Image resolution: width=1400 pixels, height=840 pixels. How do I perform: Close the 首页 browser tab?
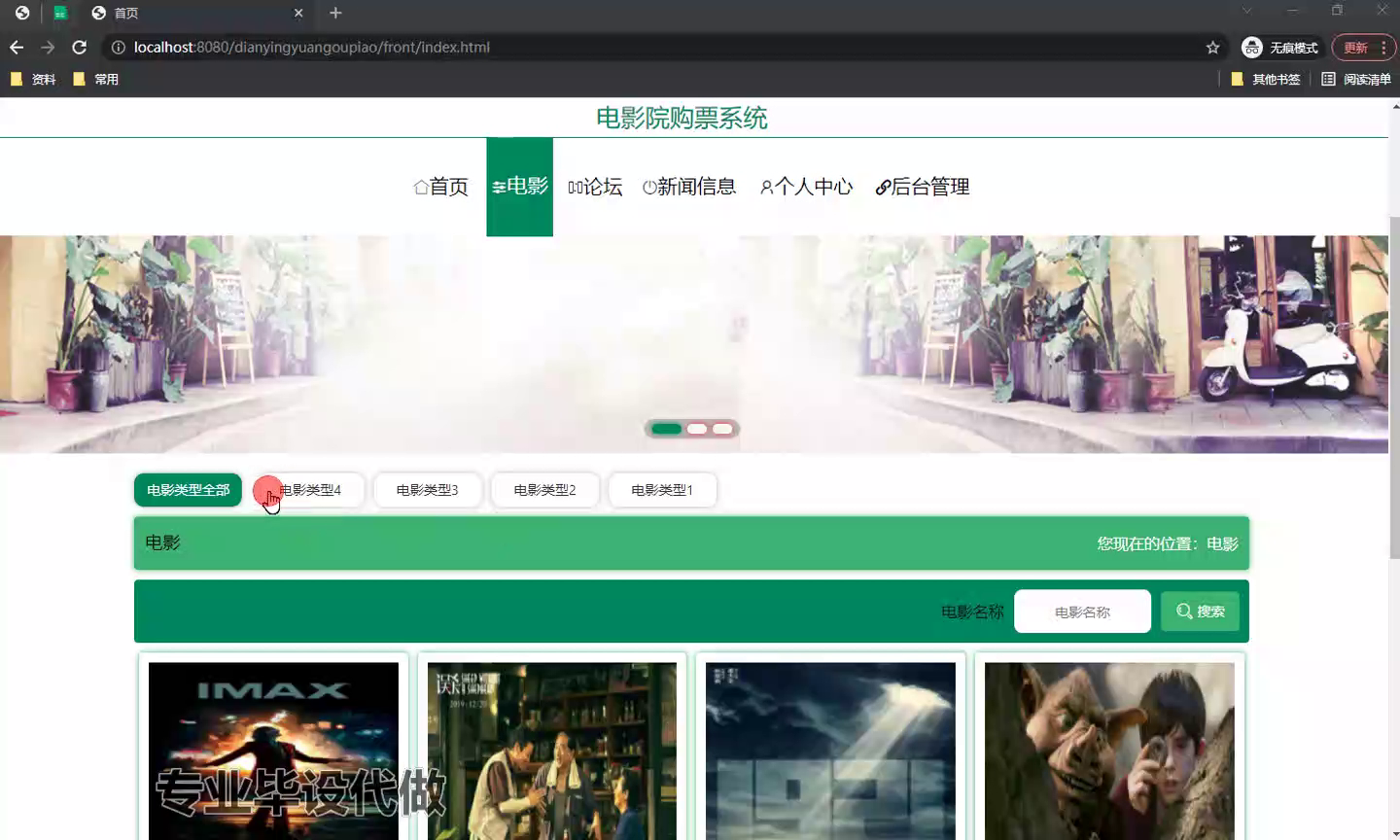298,13
